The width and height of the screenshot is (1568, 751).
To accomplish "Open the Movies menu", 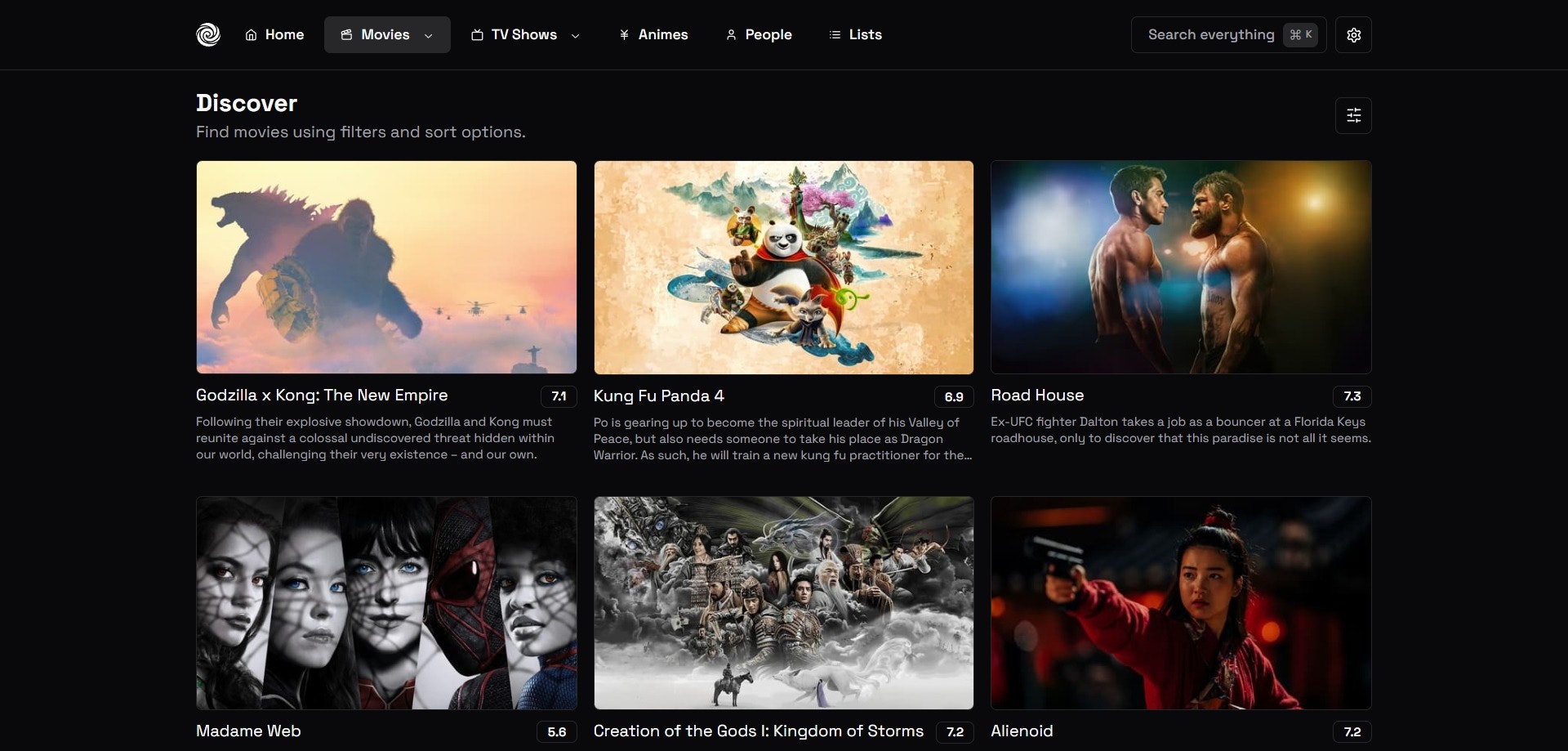I will [x=387, y=35].
